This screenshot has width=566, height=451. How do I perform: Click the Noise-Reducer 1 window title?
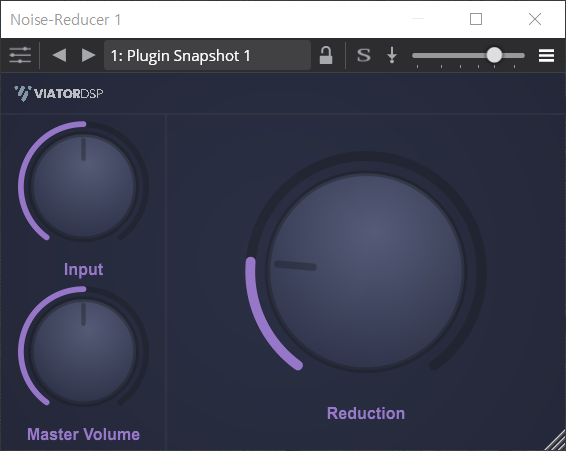tap(66, 19)
